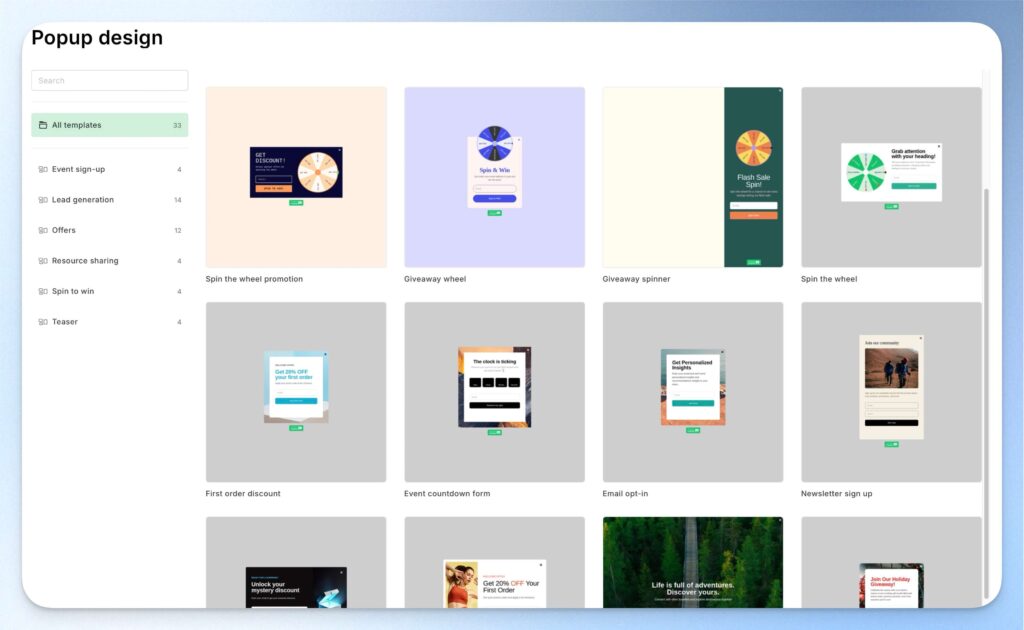Select the Email opt-in template

[693, 392]
